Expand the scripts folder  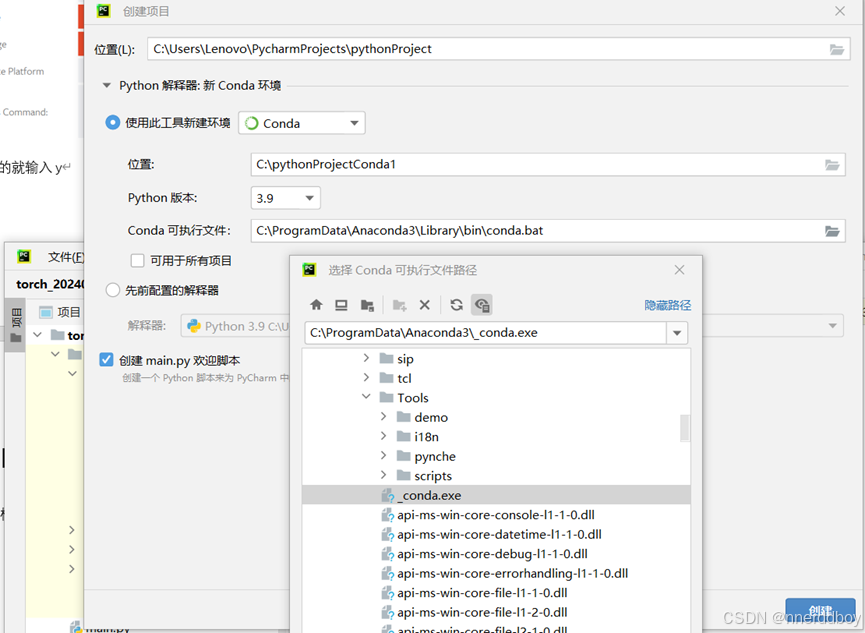[383, 475]
